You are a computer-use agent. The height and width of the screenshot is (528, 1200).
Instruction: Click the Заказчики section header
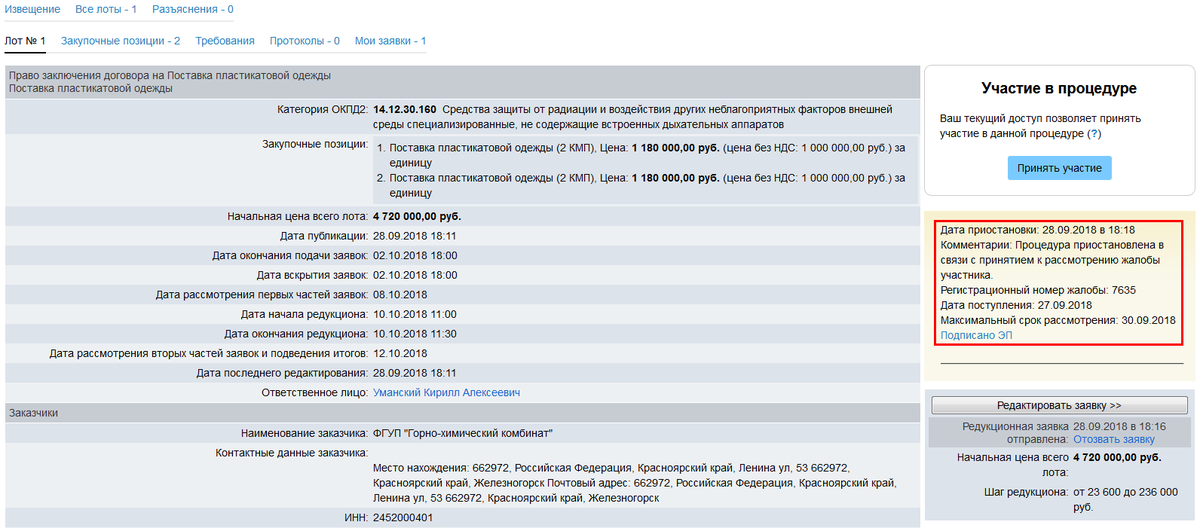(x=34, y=412)
